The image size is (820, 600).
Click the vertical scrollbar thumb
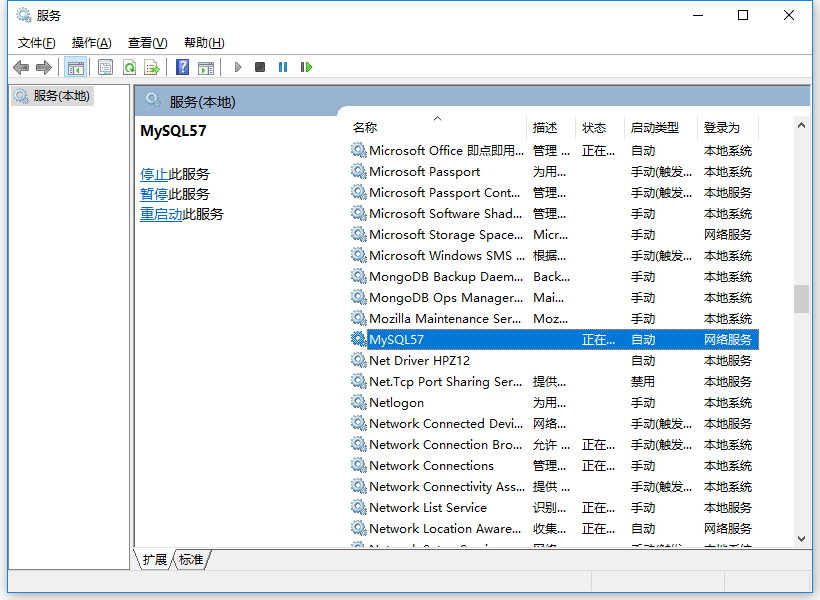click(x=801, y=299)
